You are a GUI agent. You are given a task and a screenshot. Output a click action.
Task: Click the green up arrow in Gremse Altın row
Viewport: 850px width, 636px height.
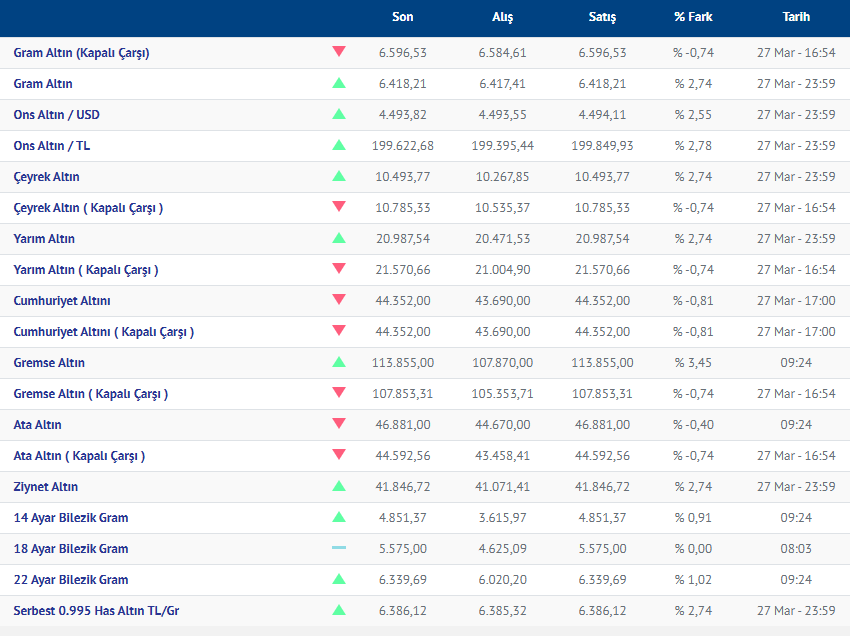[339, 362]
